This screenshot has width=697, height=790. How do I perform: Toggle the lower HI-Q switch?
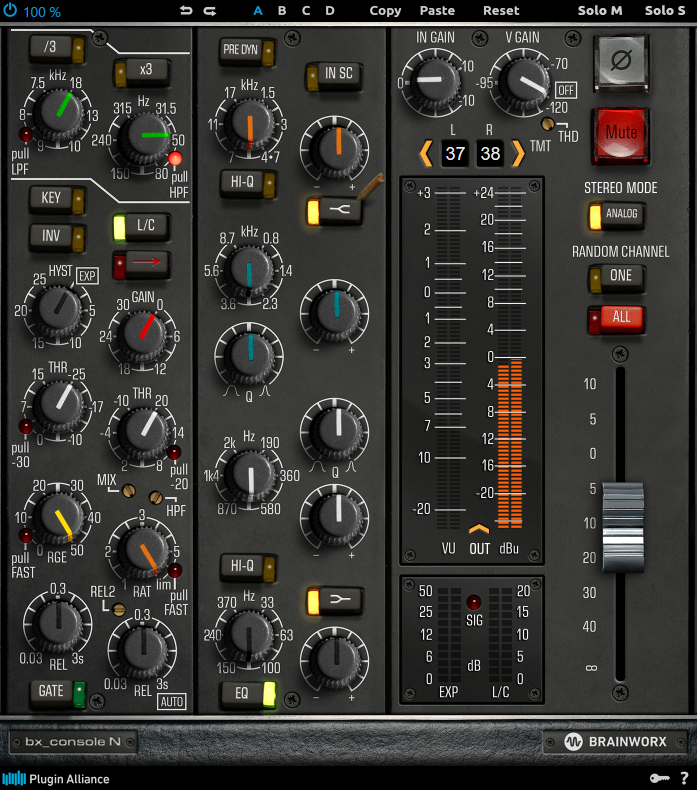click(248, 567)
